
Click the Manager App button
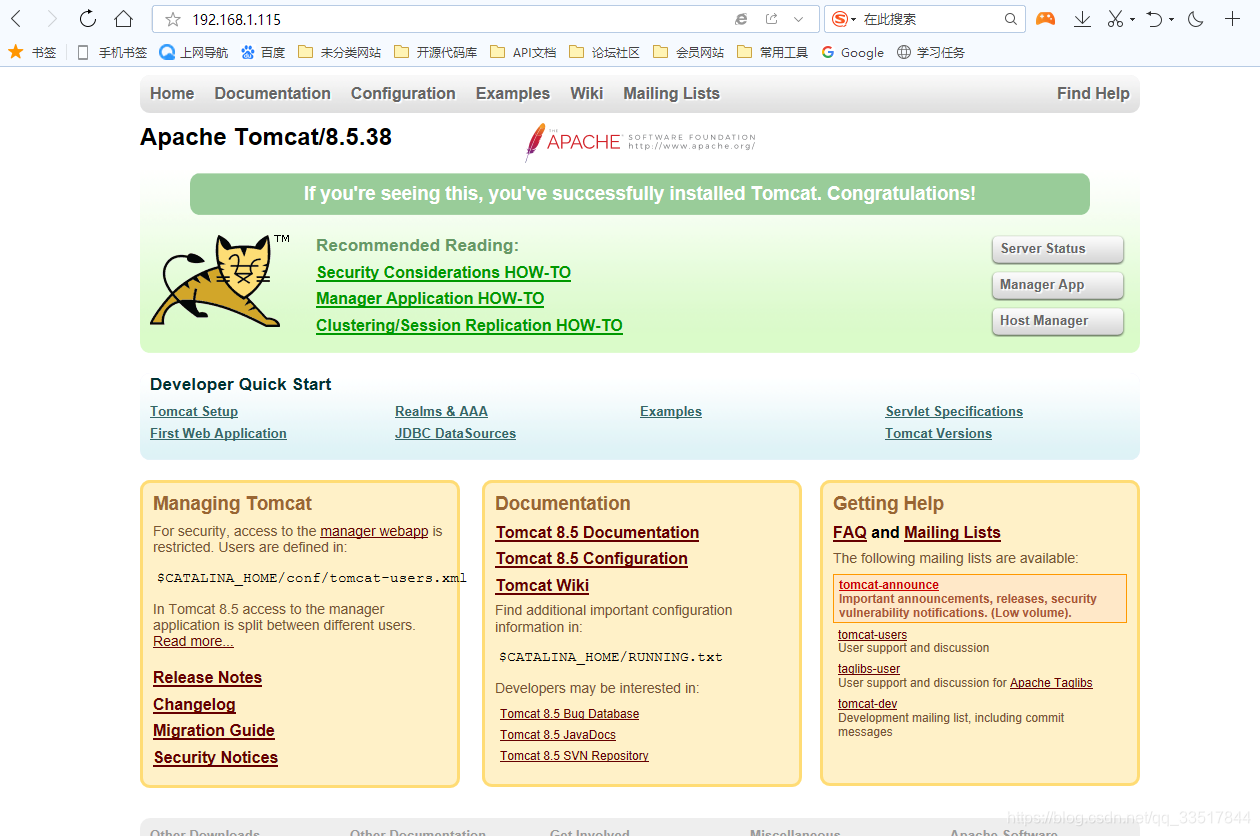[x=1058, y=285]
